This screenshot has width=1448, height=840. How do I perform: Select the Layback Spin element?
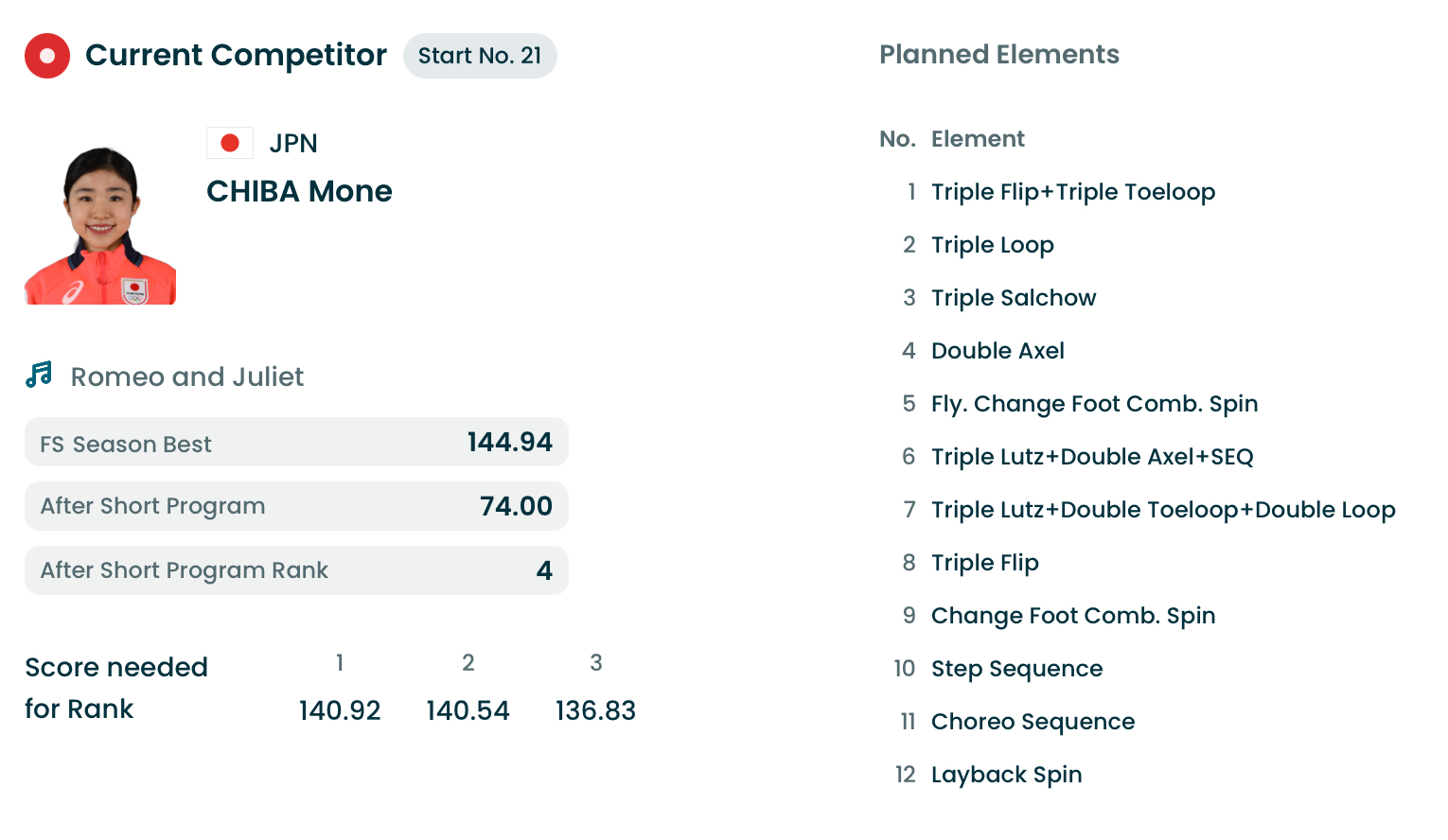tap(1006, 775)
